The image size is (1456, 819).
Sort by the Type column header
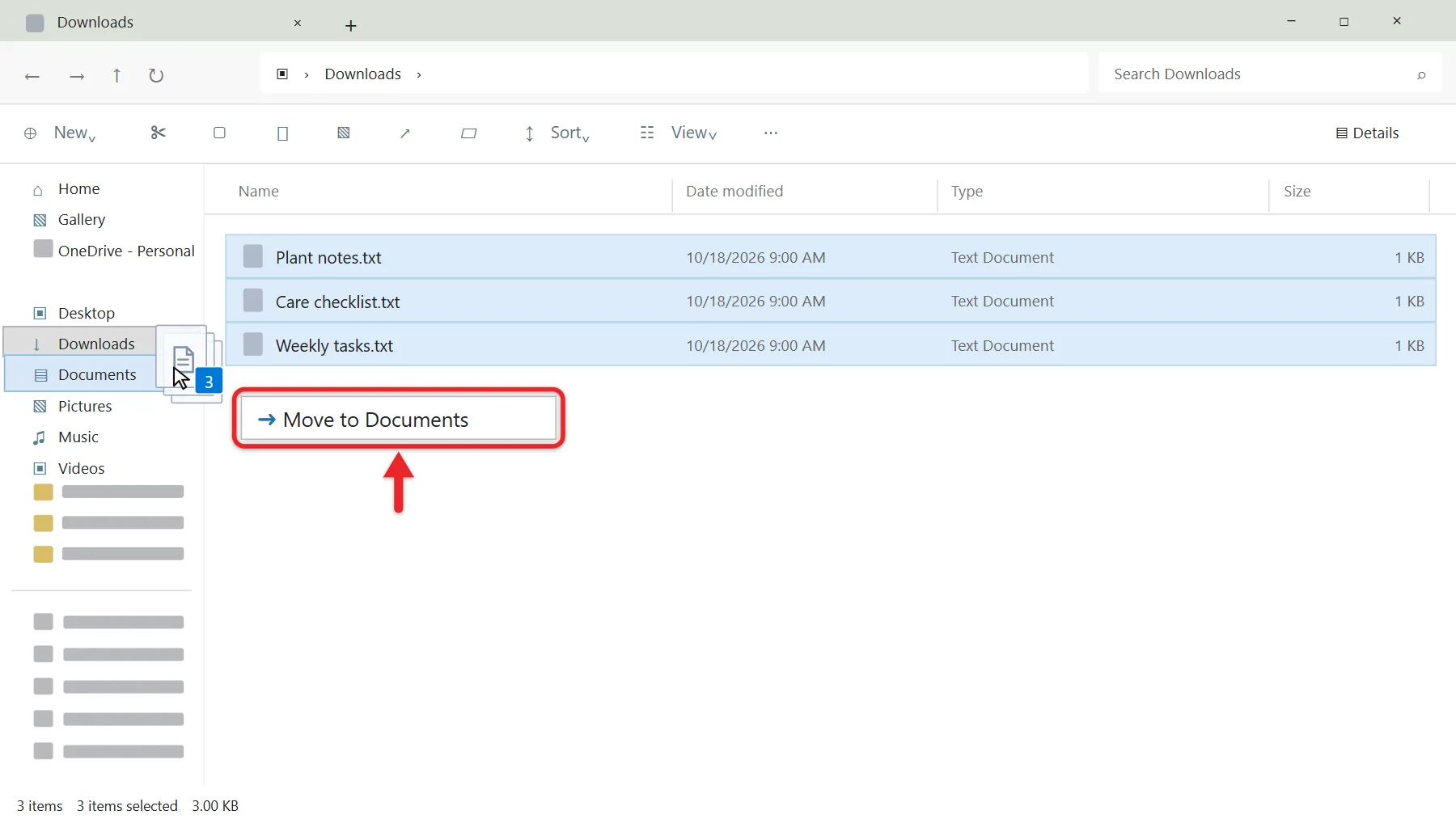[x=967, y=191]
